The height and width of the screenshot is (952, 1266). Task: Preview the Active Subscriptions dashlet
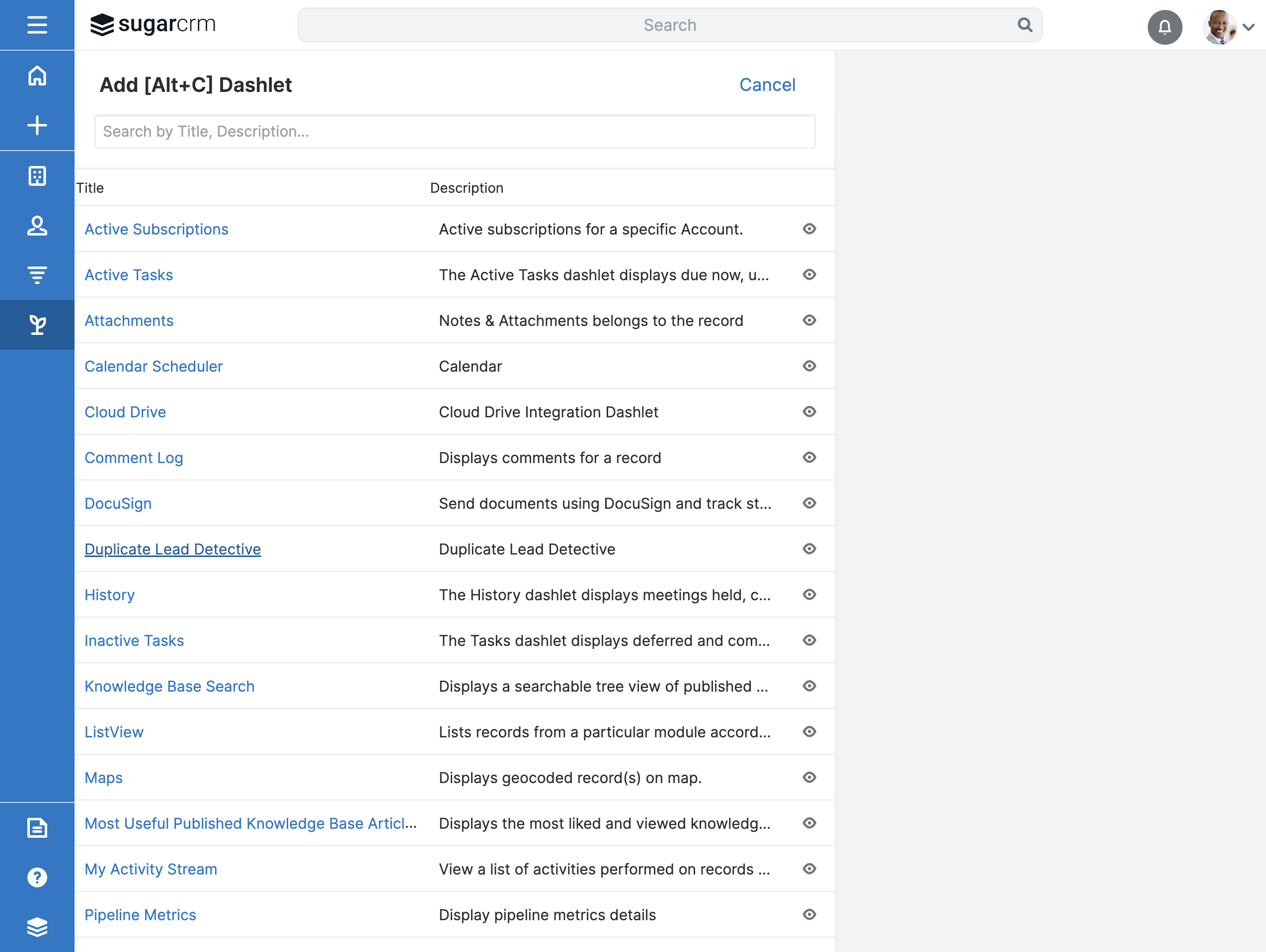pyautogui.click(x=809, y=229)
